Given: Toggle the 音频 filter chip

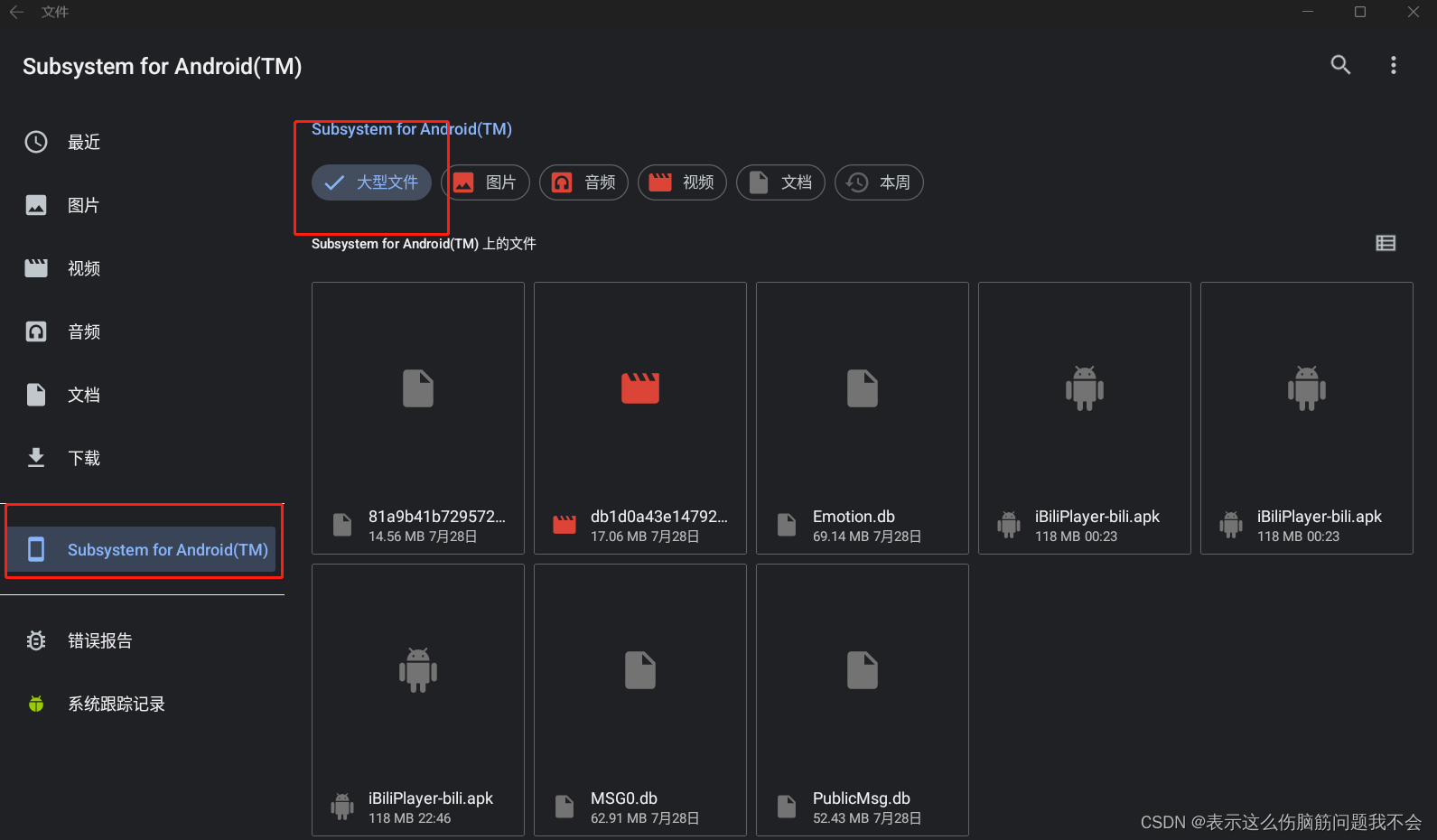Looking at the screenshot, I should tap(583, 182).
